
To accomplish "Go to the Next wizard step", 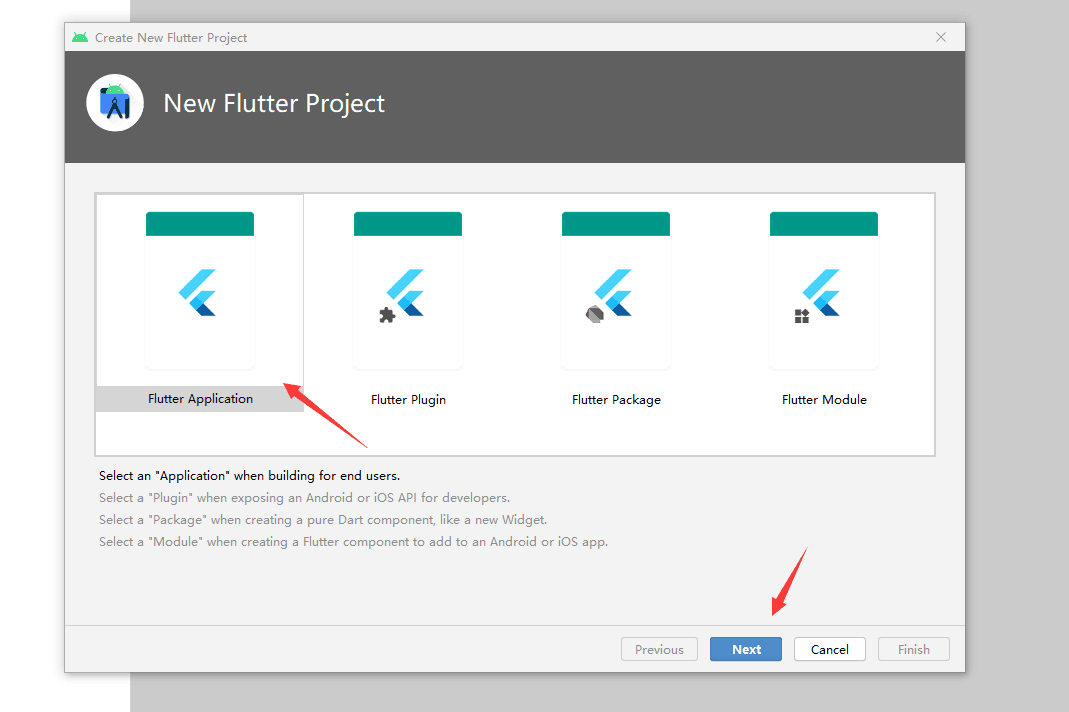I will (746, 649).
